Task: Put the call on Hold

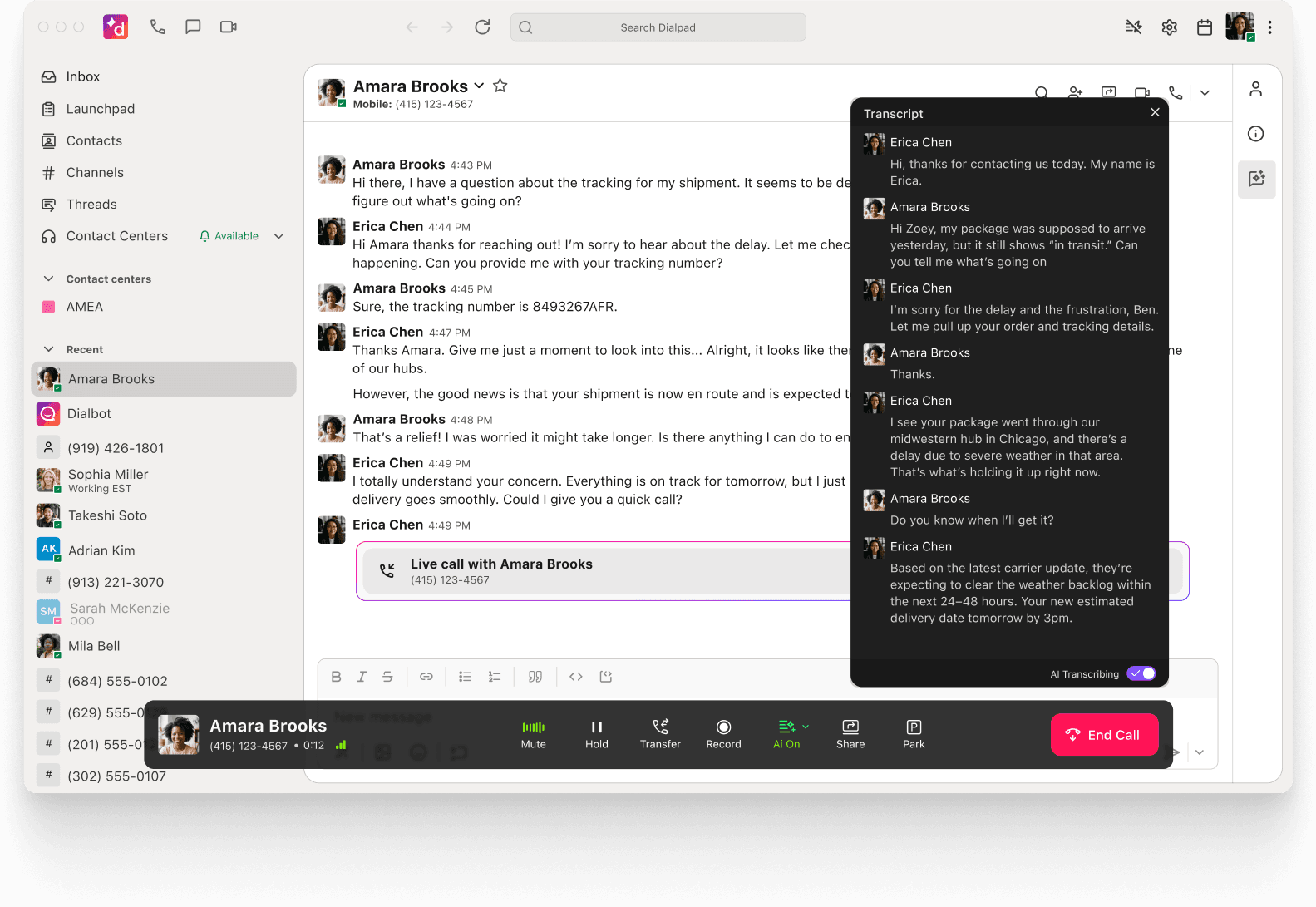Action: (597, 735)
